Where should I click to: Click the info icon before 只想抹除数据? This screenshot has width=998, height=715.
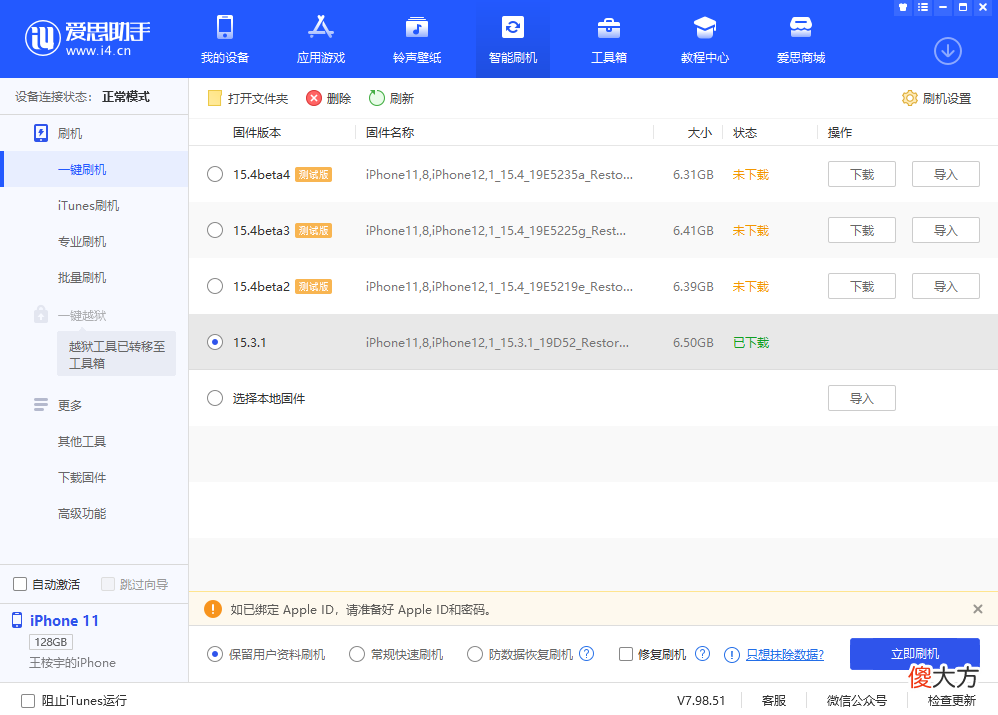[732, 655]
